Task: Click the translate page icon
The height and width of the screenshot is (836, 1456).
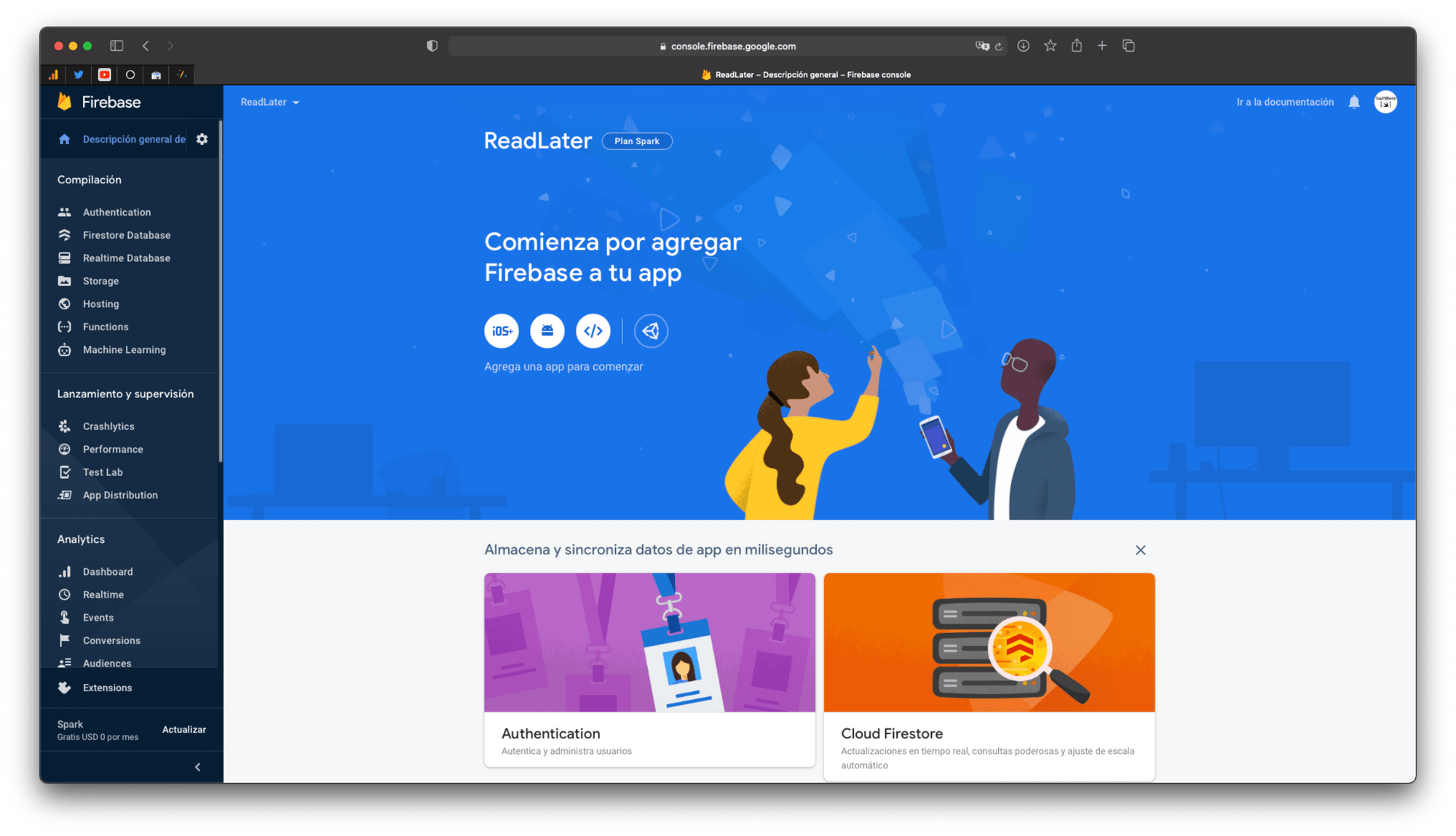Action: point(982,46)
